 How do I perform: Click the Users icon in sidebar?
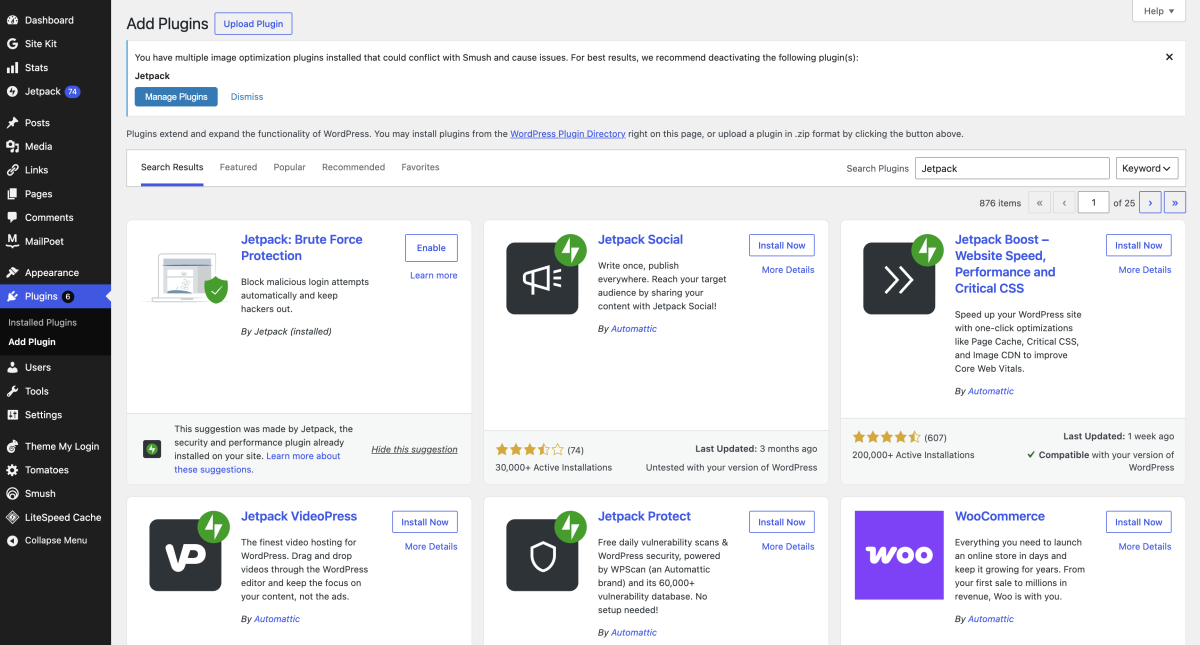(12, 367)
